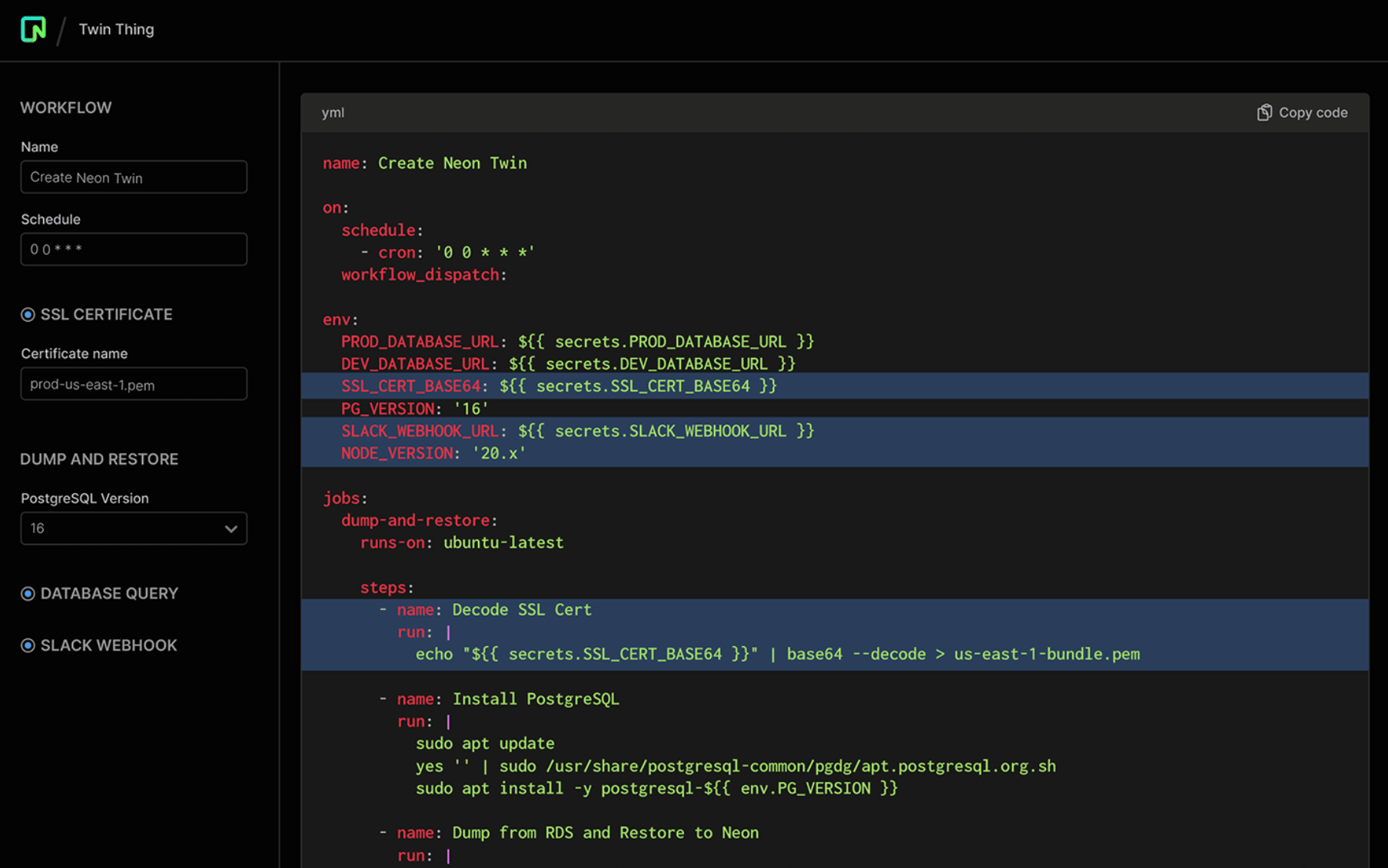This screenshot has height=868, width=1388.
Task: Focus the workflow Name input field
Action: coord(133,177)
